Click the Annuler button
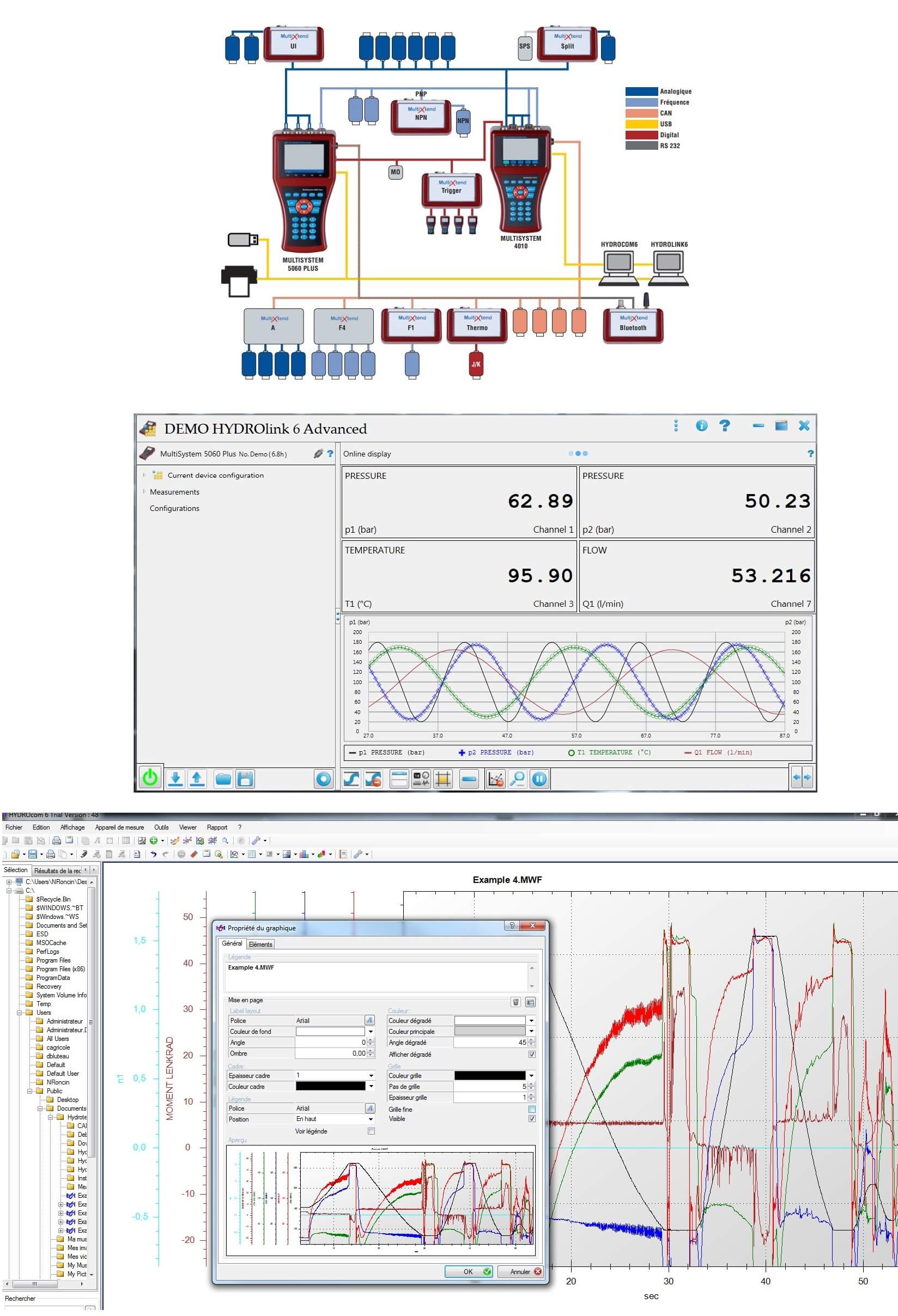This screenshot has width=898, height=1316. (520, 1271)
